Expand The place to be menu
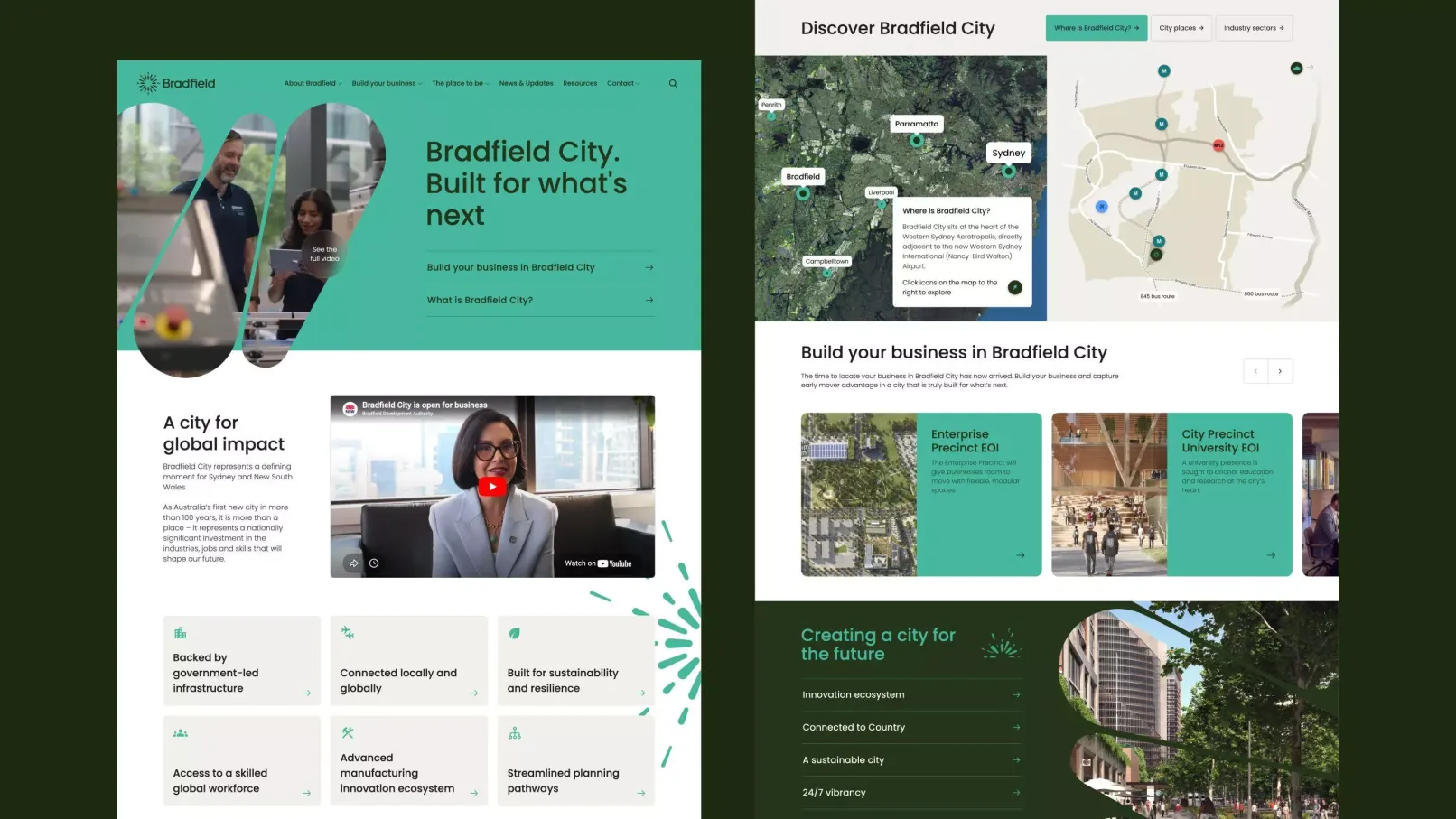This screenshot has height=819, width=1456. click(461, 83)
